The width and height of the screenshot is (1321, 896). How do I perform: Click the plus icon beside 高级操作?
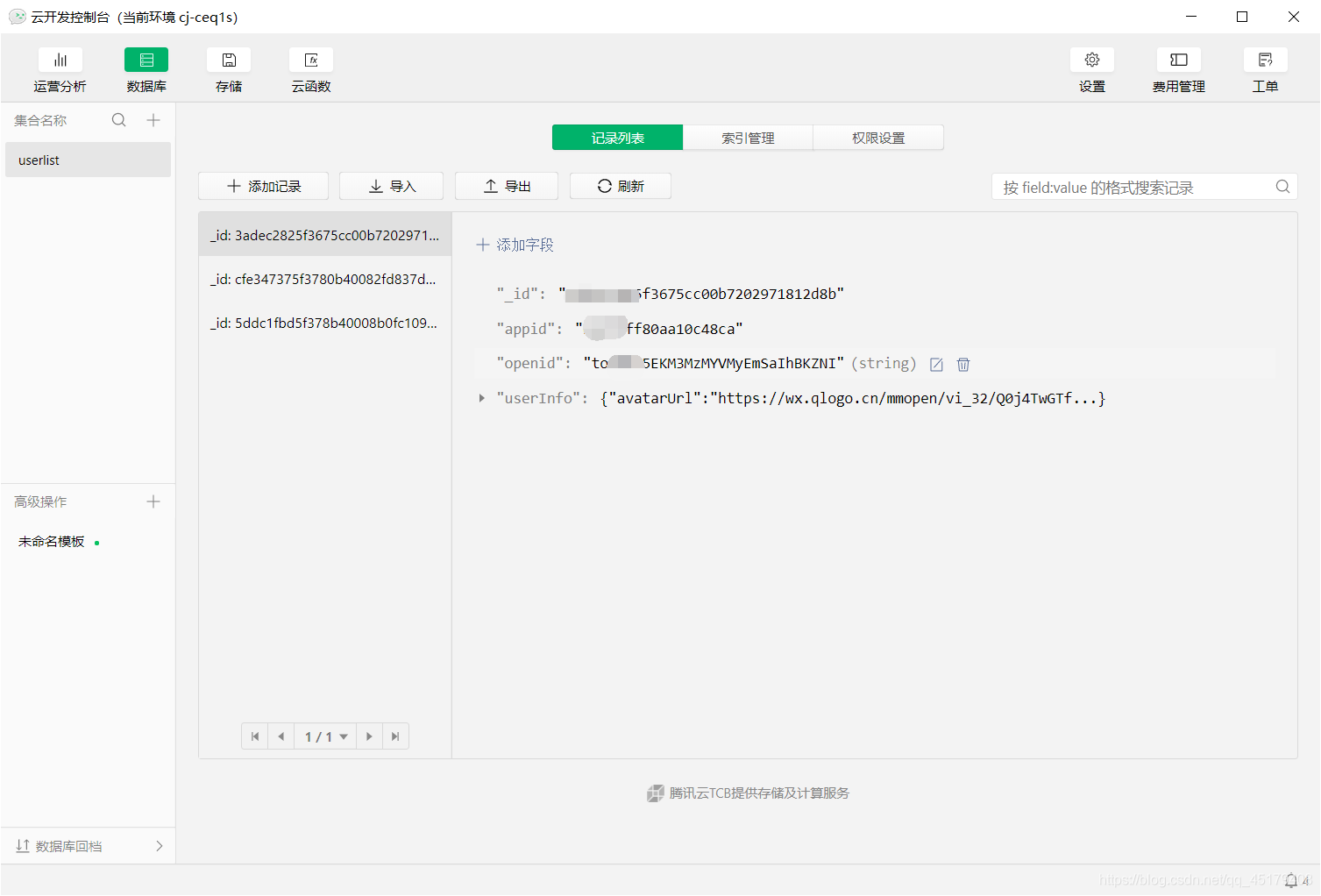point(153,501)
